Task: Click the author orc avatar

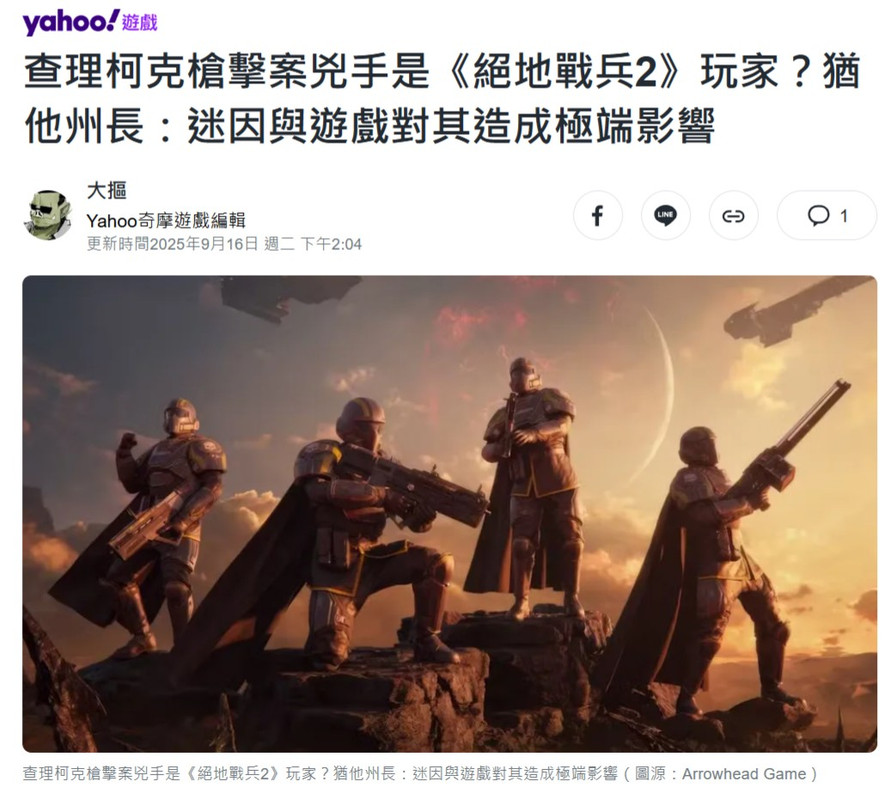Action: (x=49, y=216)
